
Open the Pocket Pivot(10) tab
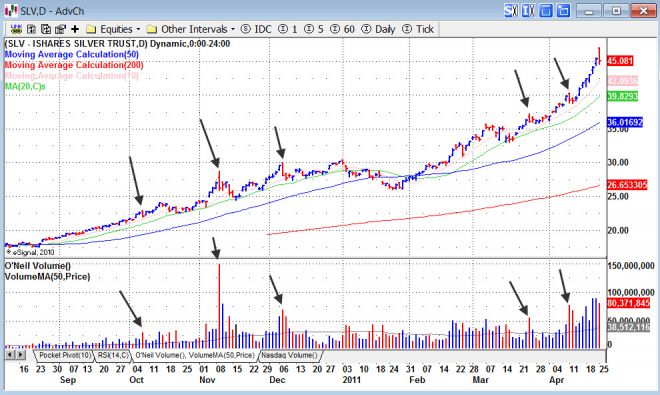[x=65, y=355]
